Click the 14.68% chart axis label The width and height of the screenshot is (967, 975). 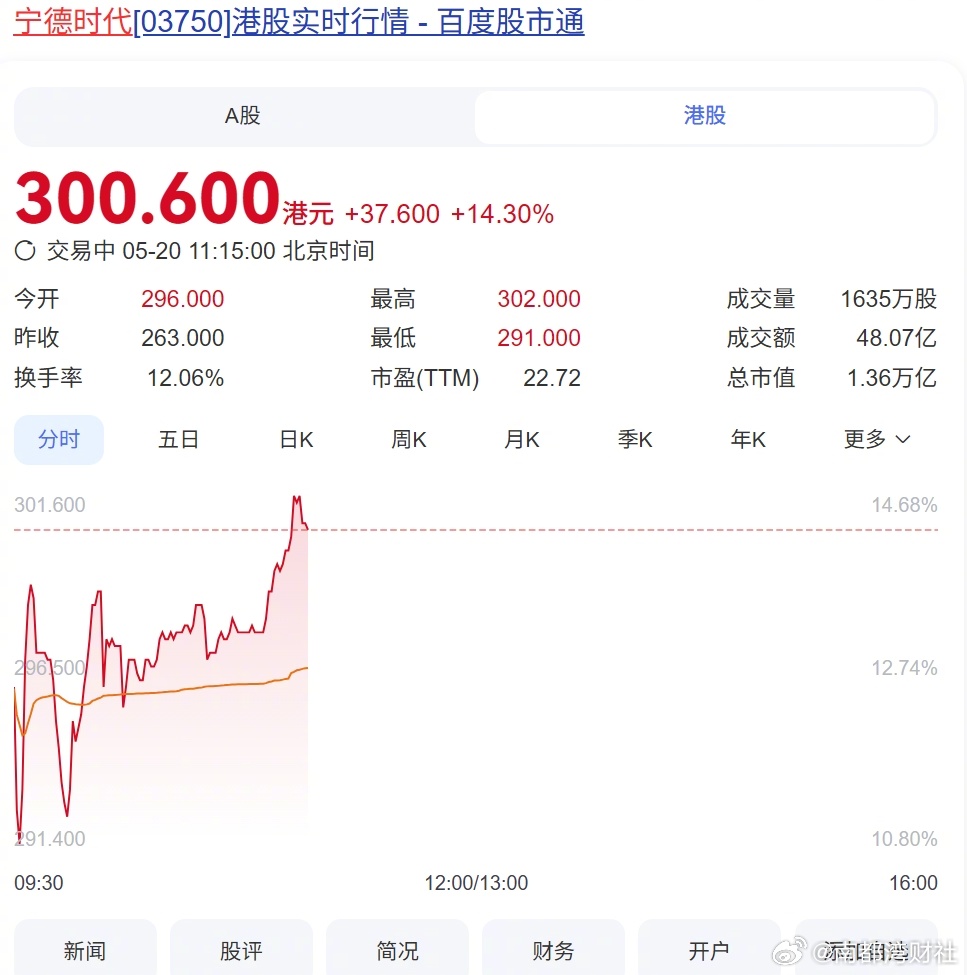click(x=904, y=505)
